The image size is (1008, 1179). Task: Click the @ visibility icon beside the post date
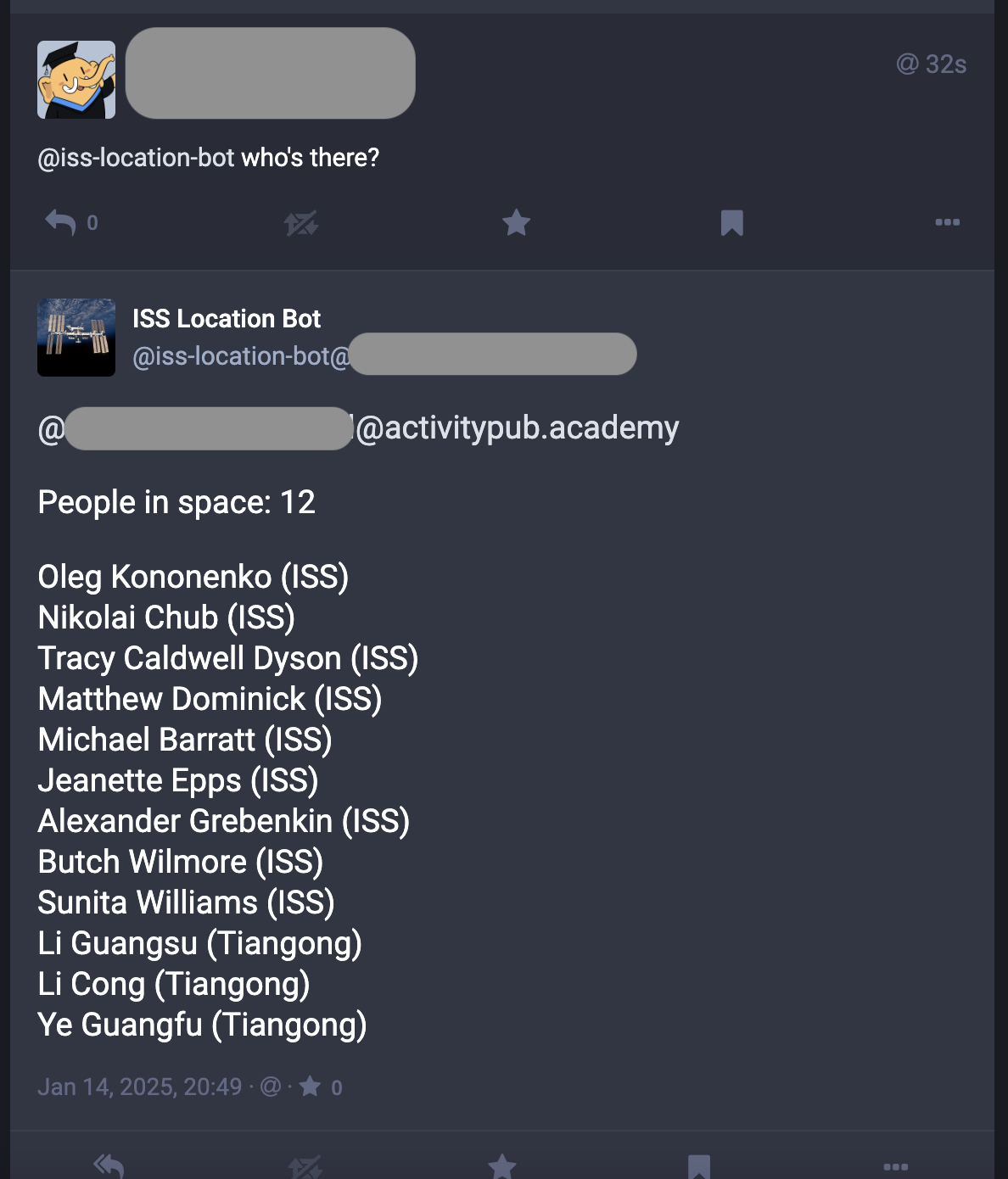pyautogui.click(x=271, y=1087)
